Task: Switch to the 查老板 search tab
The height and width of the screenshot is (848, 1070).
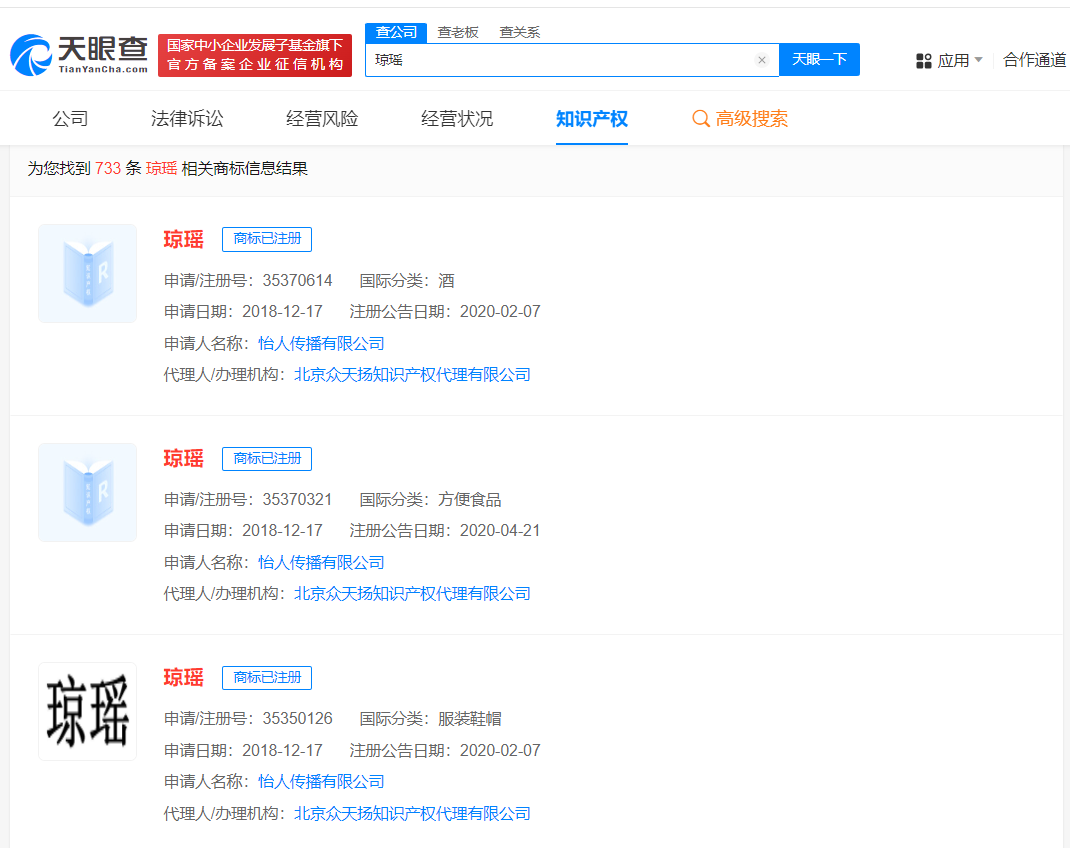Action: [x=458, y=32]
